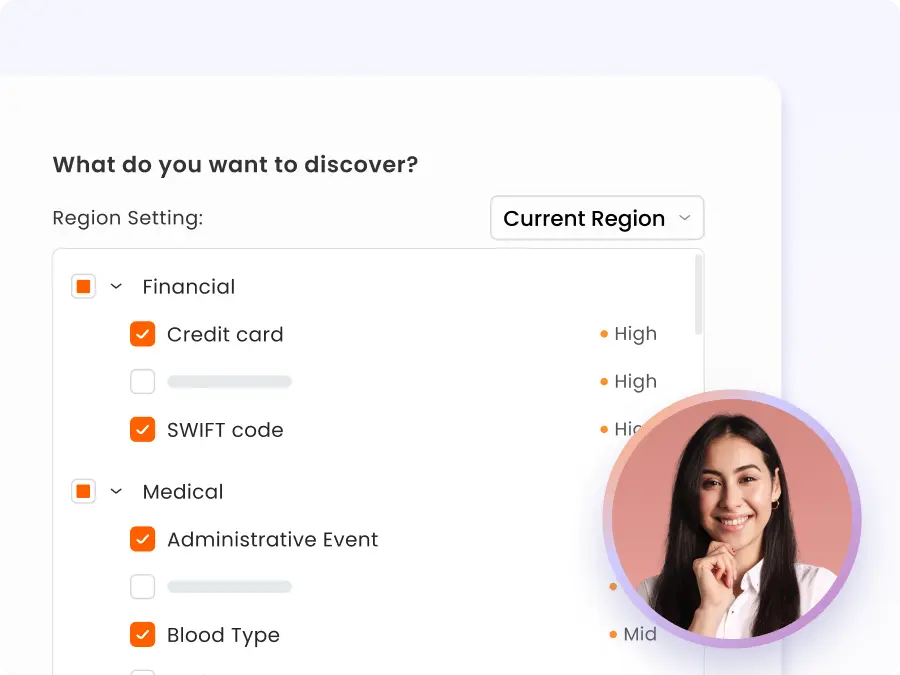The height and width of the screenshot is (675, 900).
Task: Uncheck the SWIFT code checkbox
Action: pyautogui.click(x=142, y=429)
